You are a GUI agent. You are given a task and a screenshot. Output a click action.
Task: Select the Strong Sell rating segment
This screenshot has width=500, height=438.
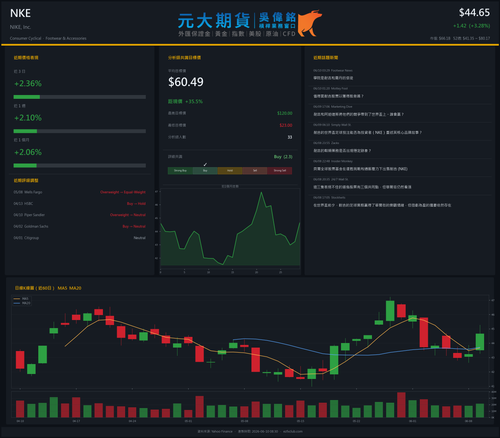pyautogui.click(x=280, y=171)
